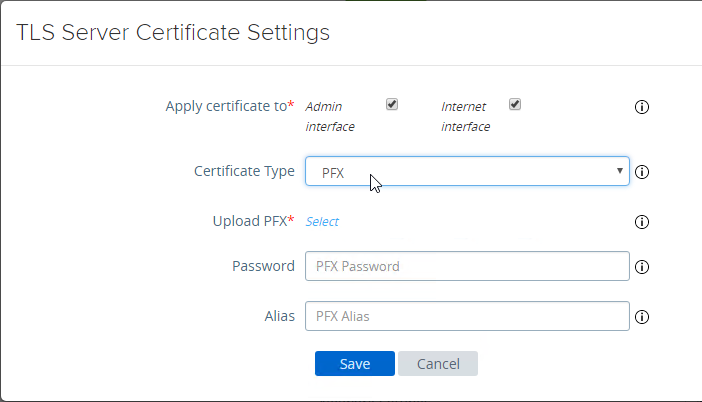View info icon beside Alias field
702x402 pixels.
click(643, 317)
